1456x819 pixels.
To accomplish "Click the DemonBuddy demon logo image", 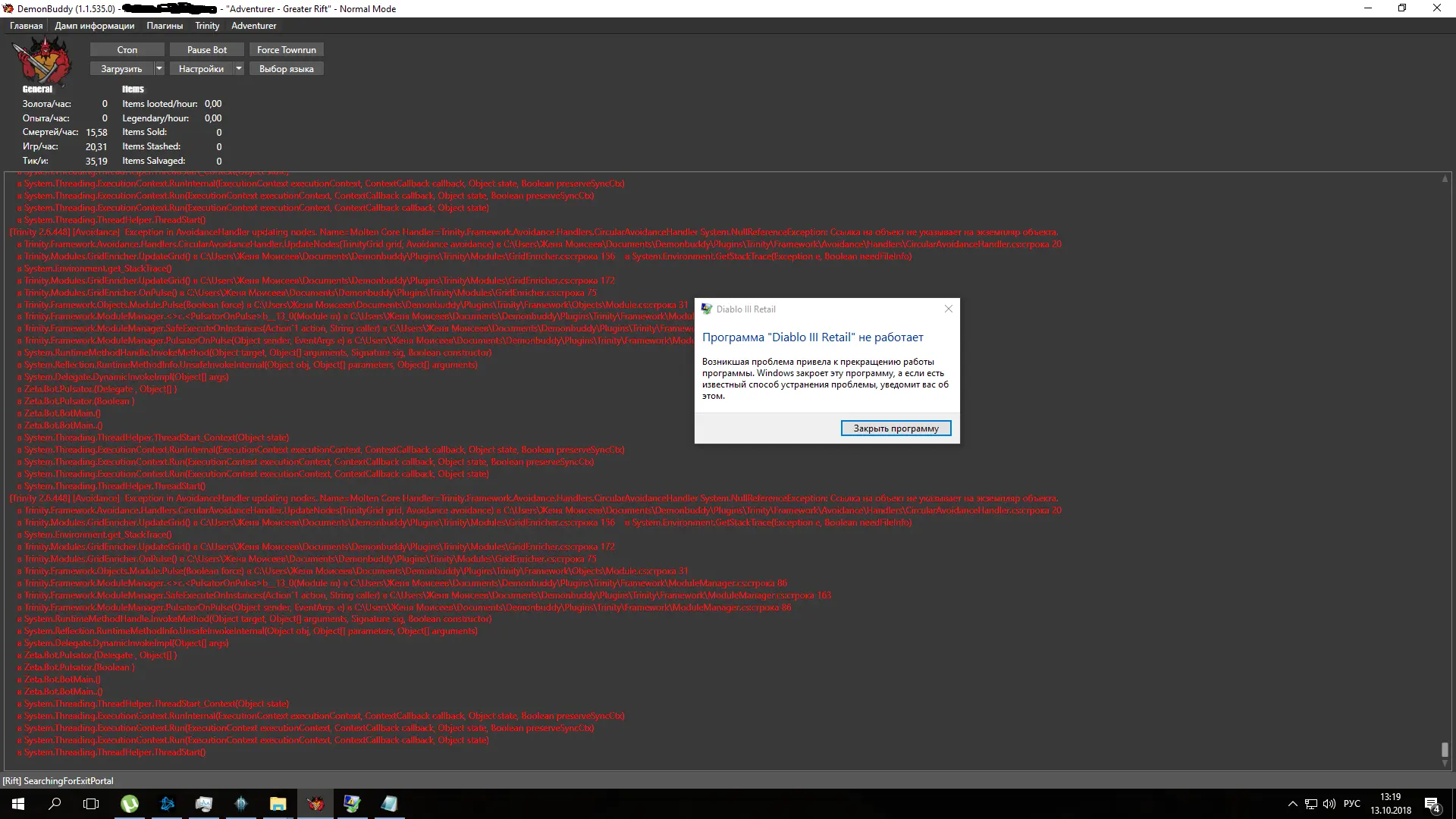I will (x=42, y=61).
